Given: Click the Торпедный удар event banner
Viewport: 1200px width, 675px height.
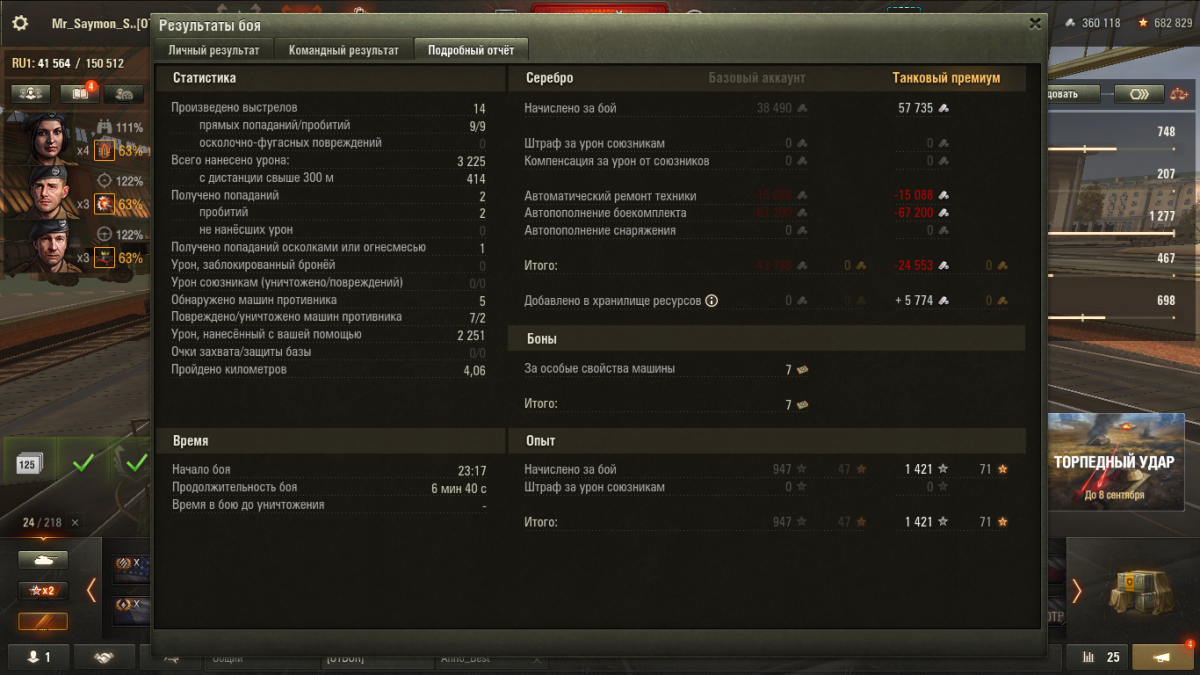Looking at the screenshot, I should point(1116,462).
